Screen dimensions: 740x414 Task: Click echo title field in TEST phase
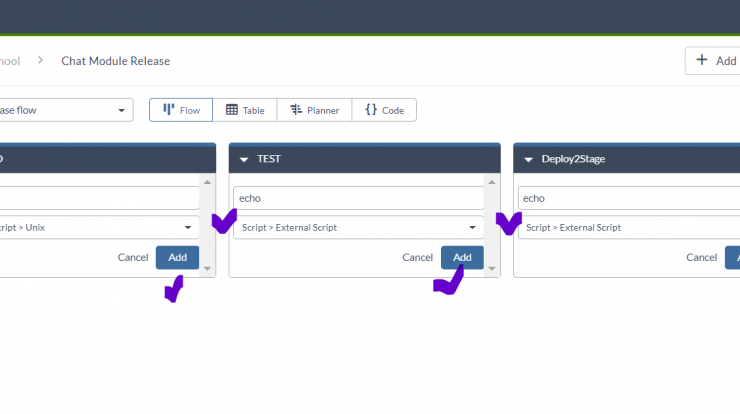(358, 198)
